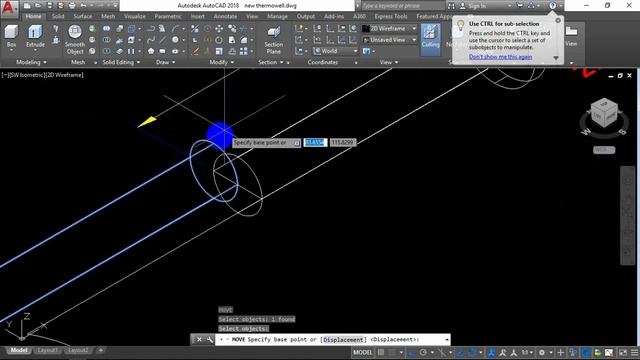Click the Save icon in quick access toolbar
This screenshot has width=640, height=360.
click(49, 6)
